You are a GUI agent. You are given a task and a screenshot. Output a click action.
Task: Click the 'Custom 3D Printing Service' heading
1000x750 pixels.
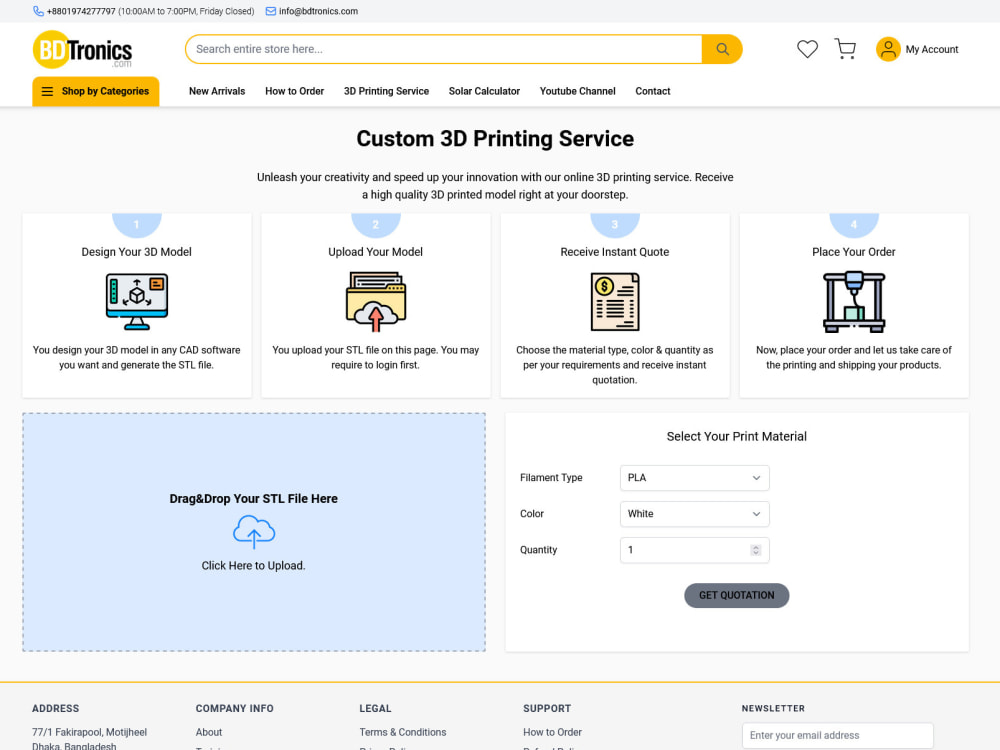click(x=495, y=138)
